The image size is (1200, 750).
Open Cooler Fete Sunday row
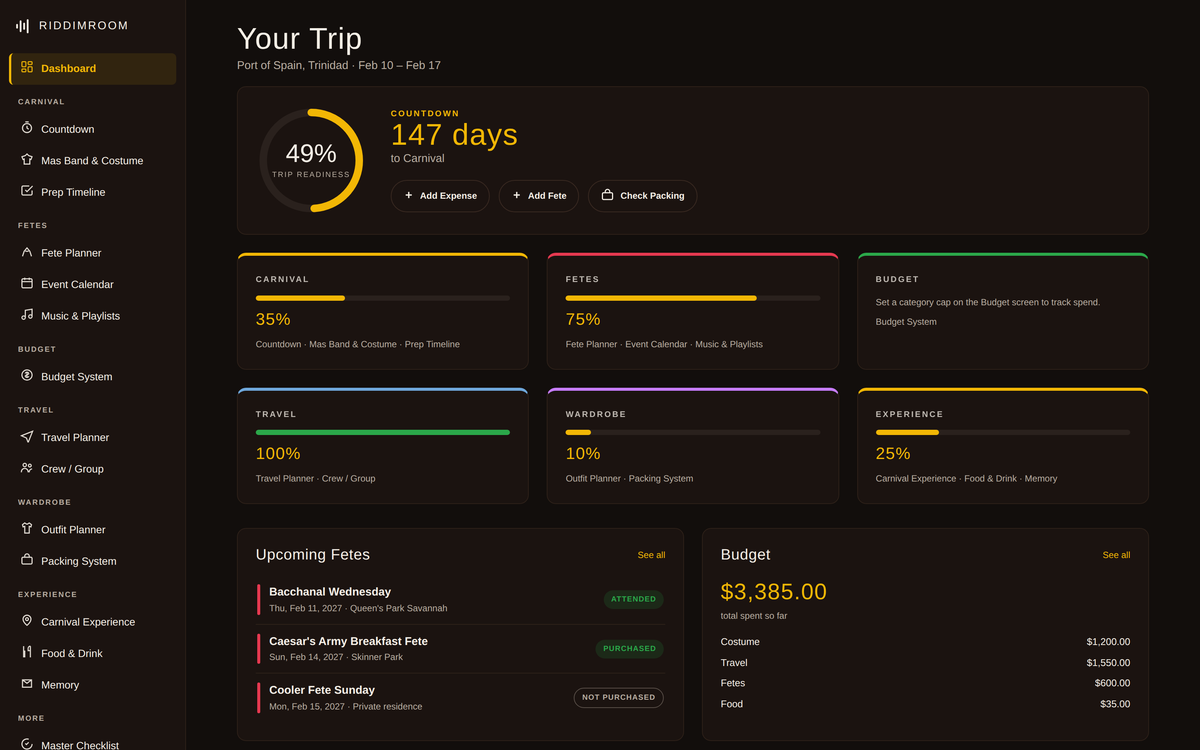pos(460,698)
